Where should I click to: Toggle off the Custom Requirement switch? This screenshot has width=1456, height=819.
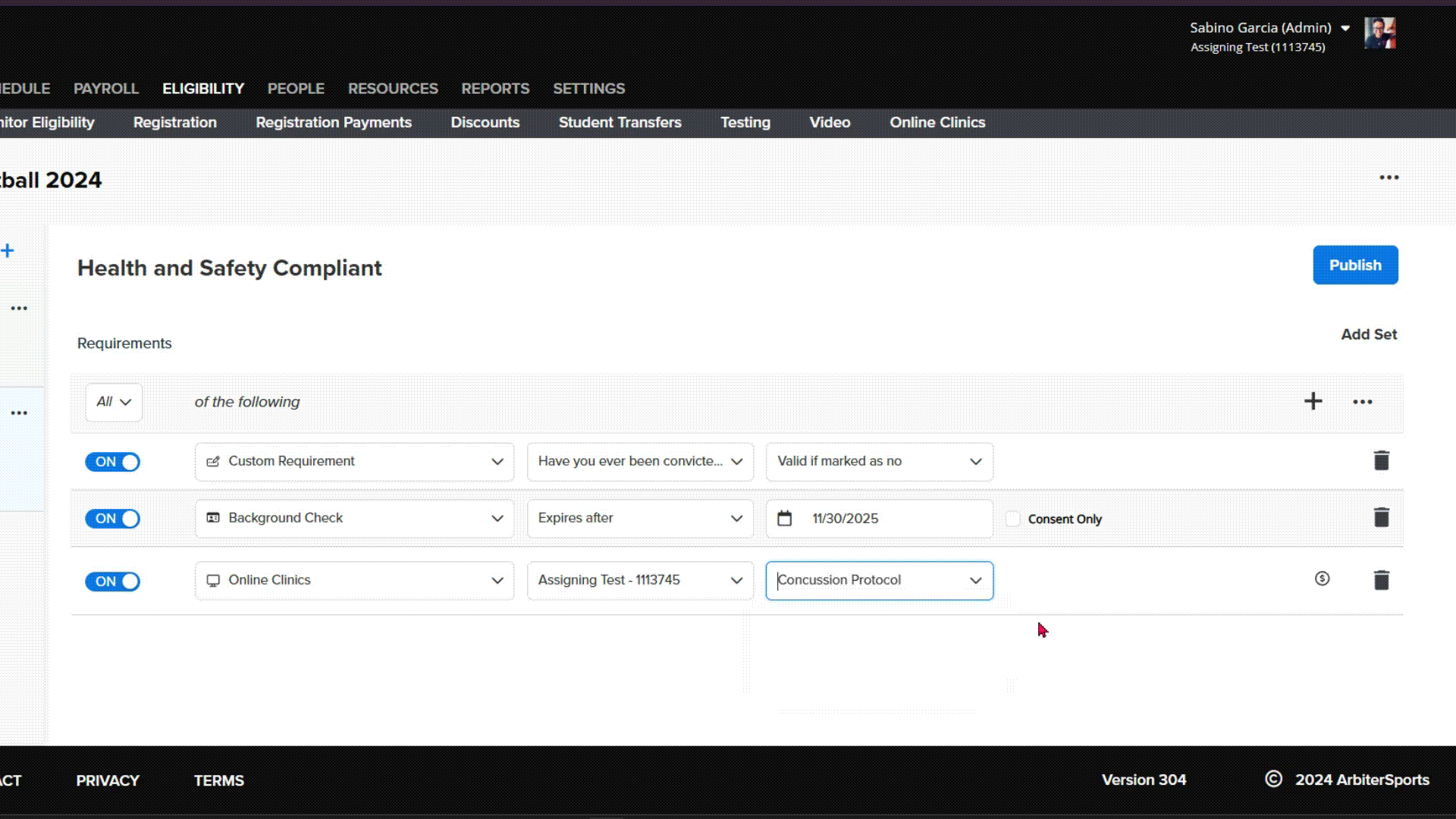point(112,461)
